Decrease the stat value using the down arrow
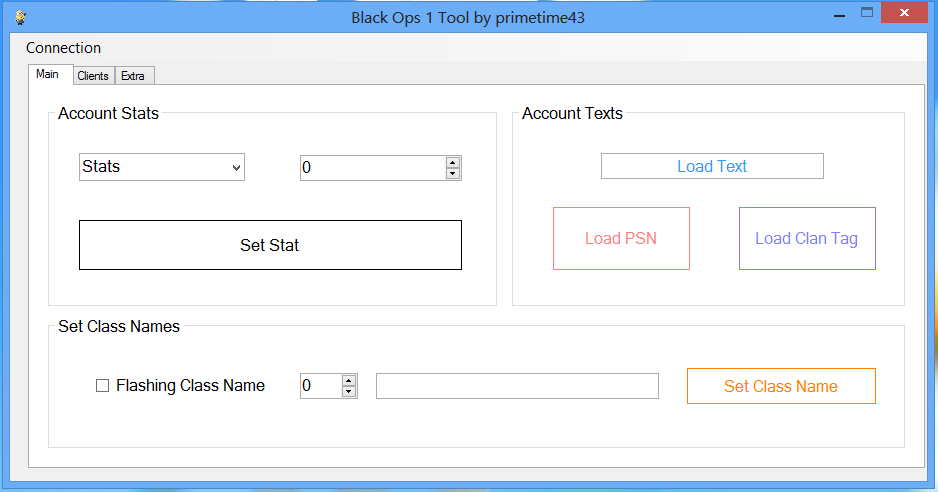Viewport: 938px width, 492px height. pos(453,174)
